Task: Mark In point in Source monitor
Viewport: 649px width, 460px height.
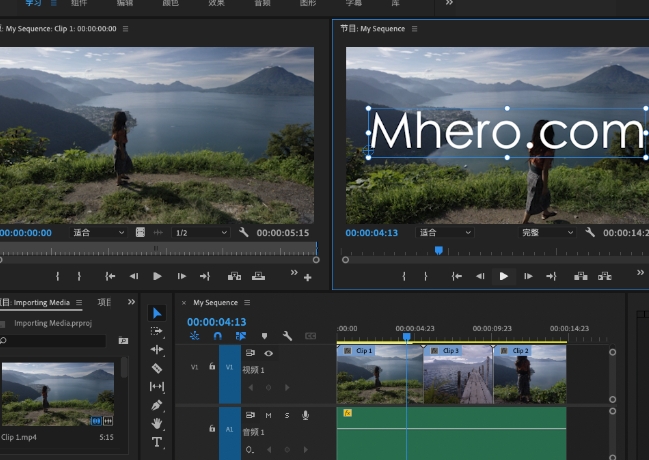Action: pyautogui.click(x=58, y=276)
